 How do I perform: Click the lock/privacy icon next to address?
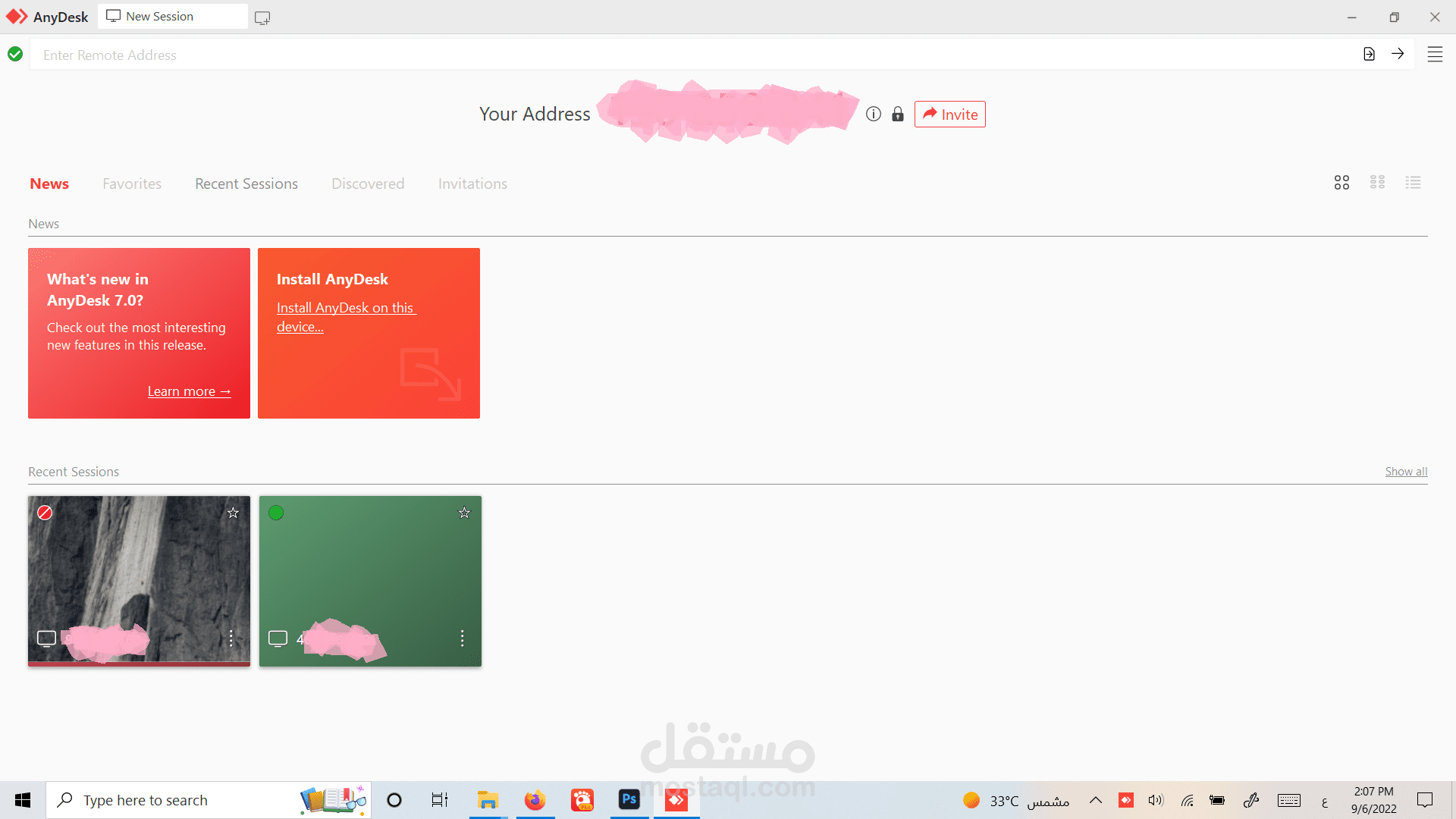[896, 114]
